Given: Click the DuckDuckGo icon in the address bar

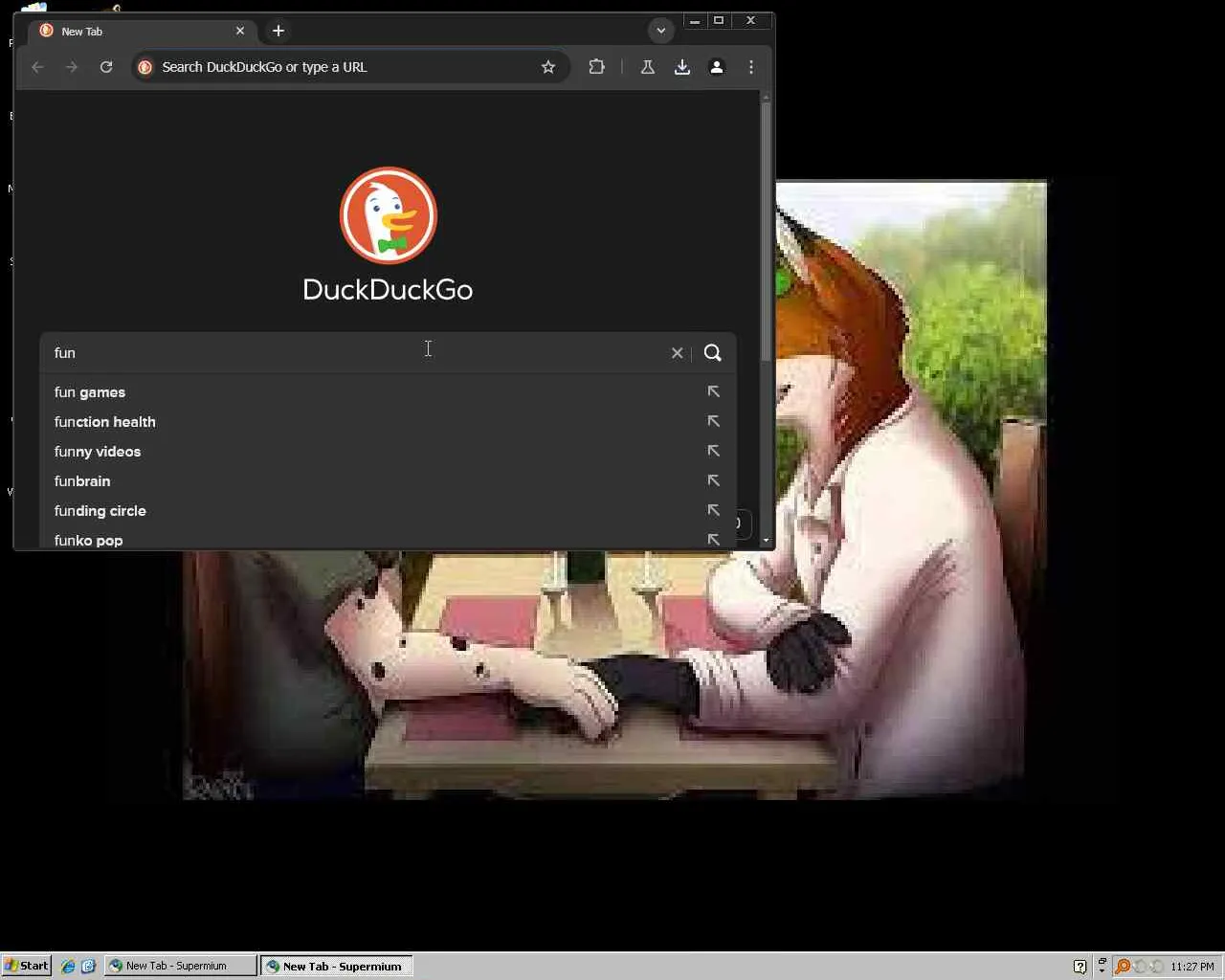Looking at the screenshot, I should point(145,67).
